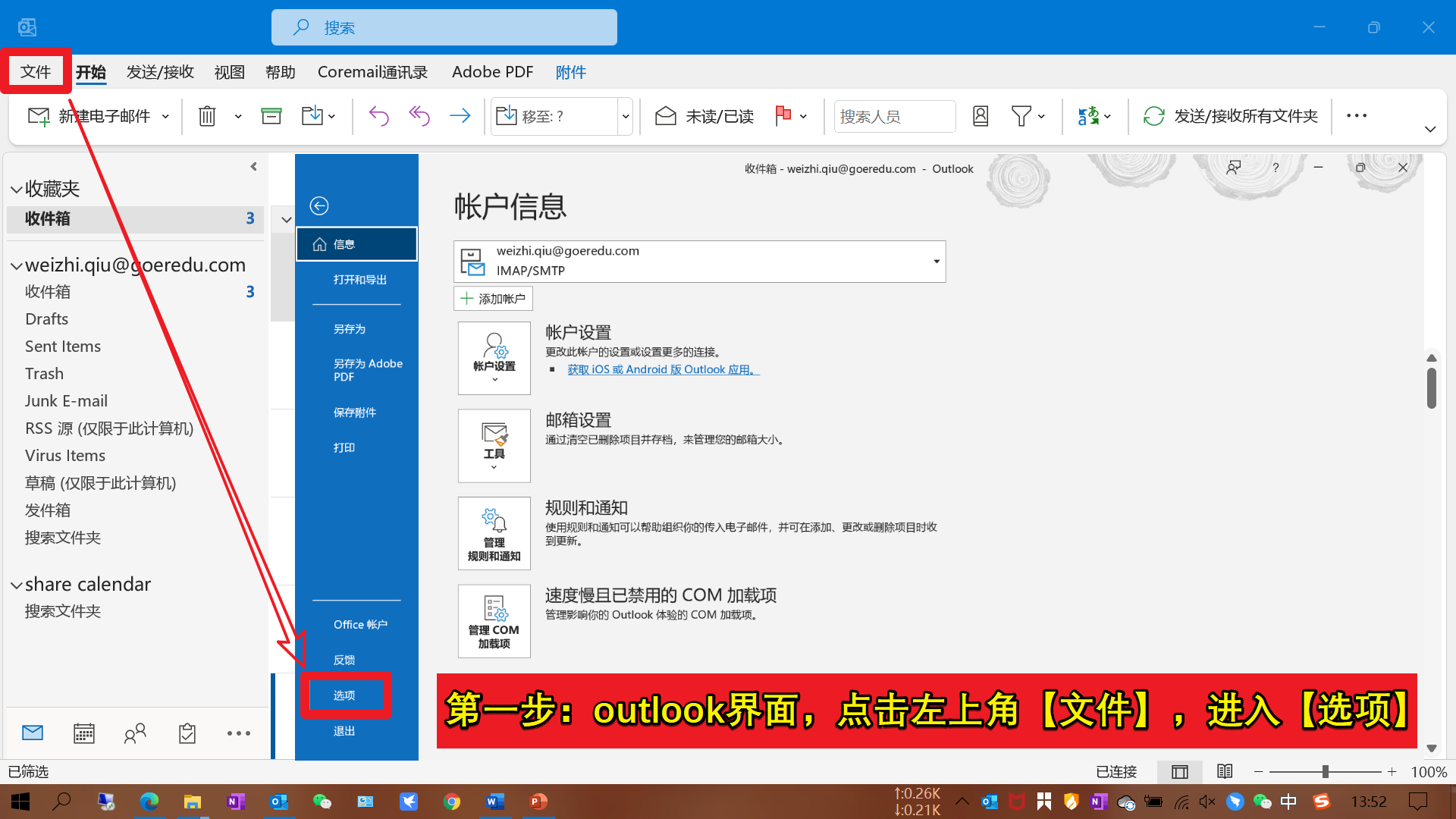Open Google Chrome from the taskbar
The height and width of the screenshot is (819, 1456).
point(452,802)
